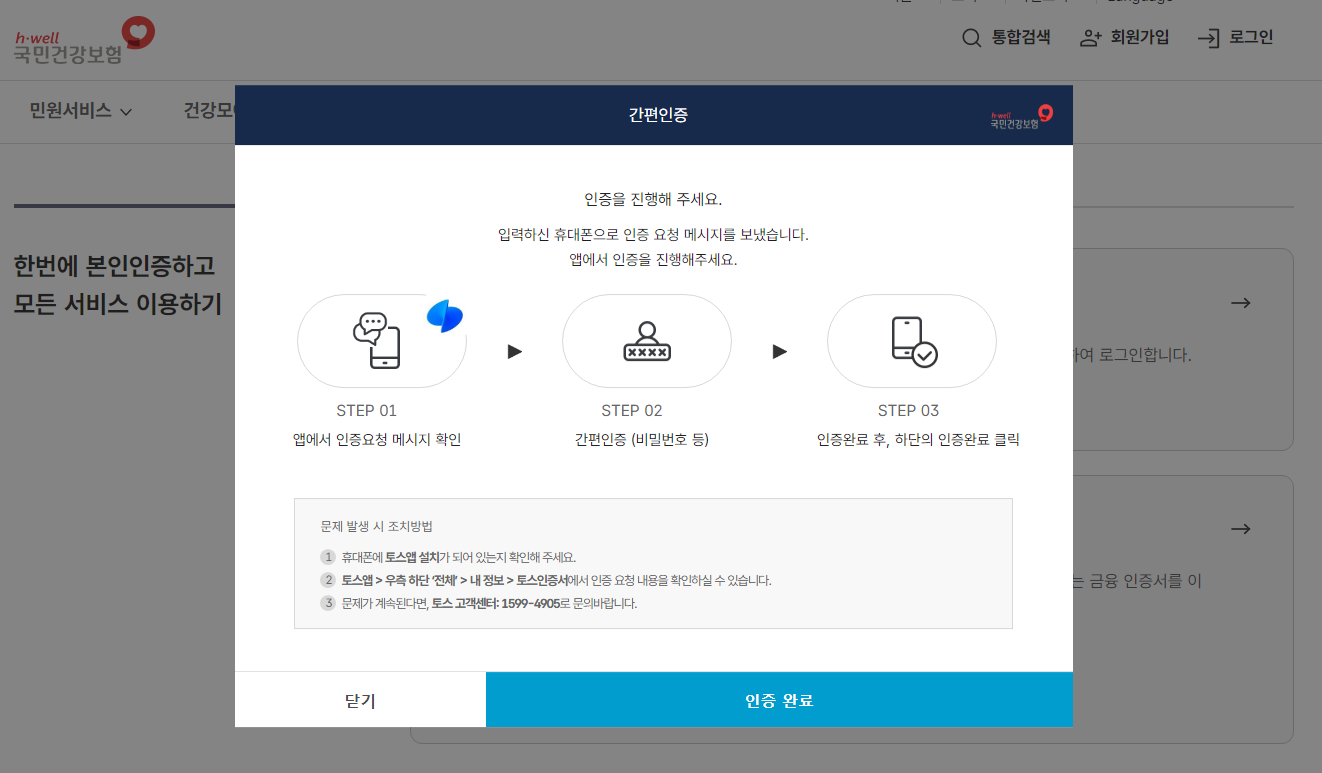Expand the 민원서비스 menu

pos(81,111)
